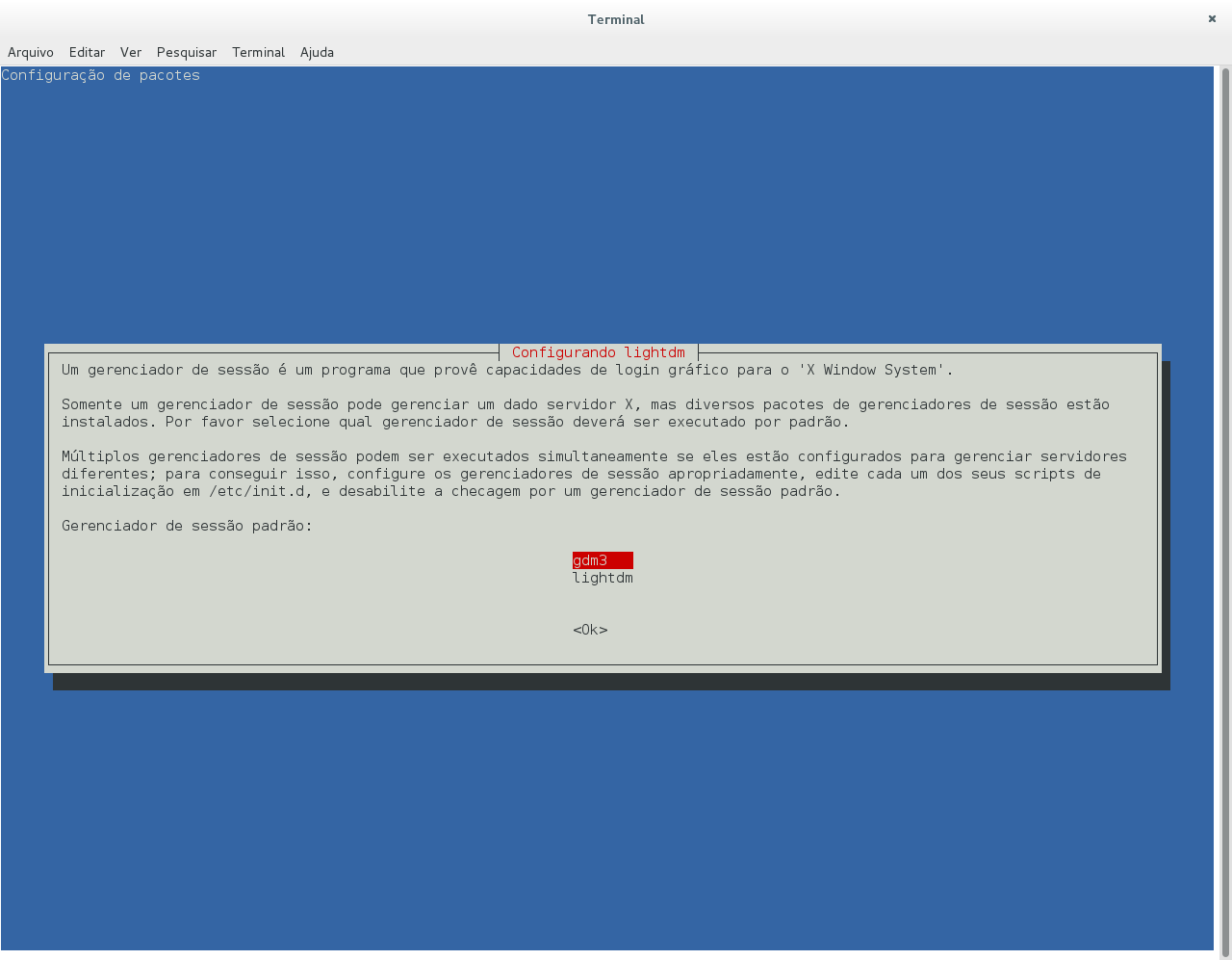This screenshot has width=1232, height=960.
Task: Click the blue background below the dialog
Action: click(x=616, y=818)
